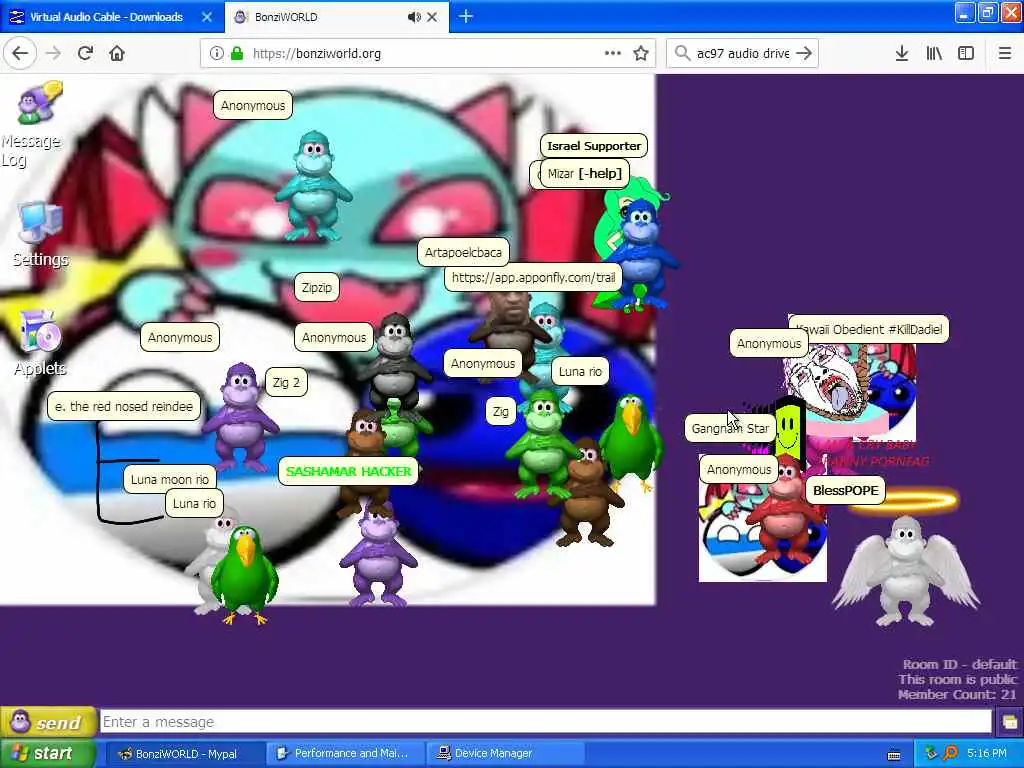The height and width of the screenshot is (768, 1024).
Task: Bookmark this page with the star icon
Action: tap(641, 54)
